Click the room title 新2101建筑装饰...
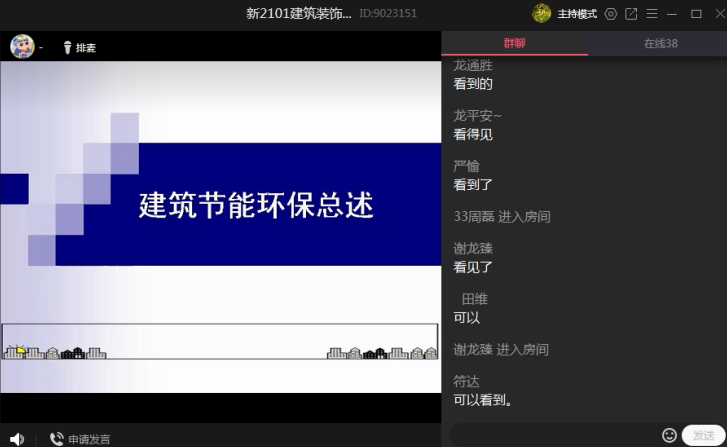 click(x=299, y=13)
